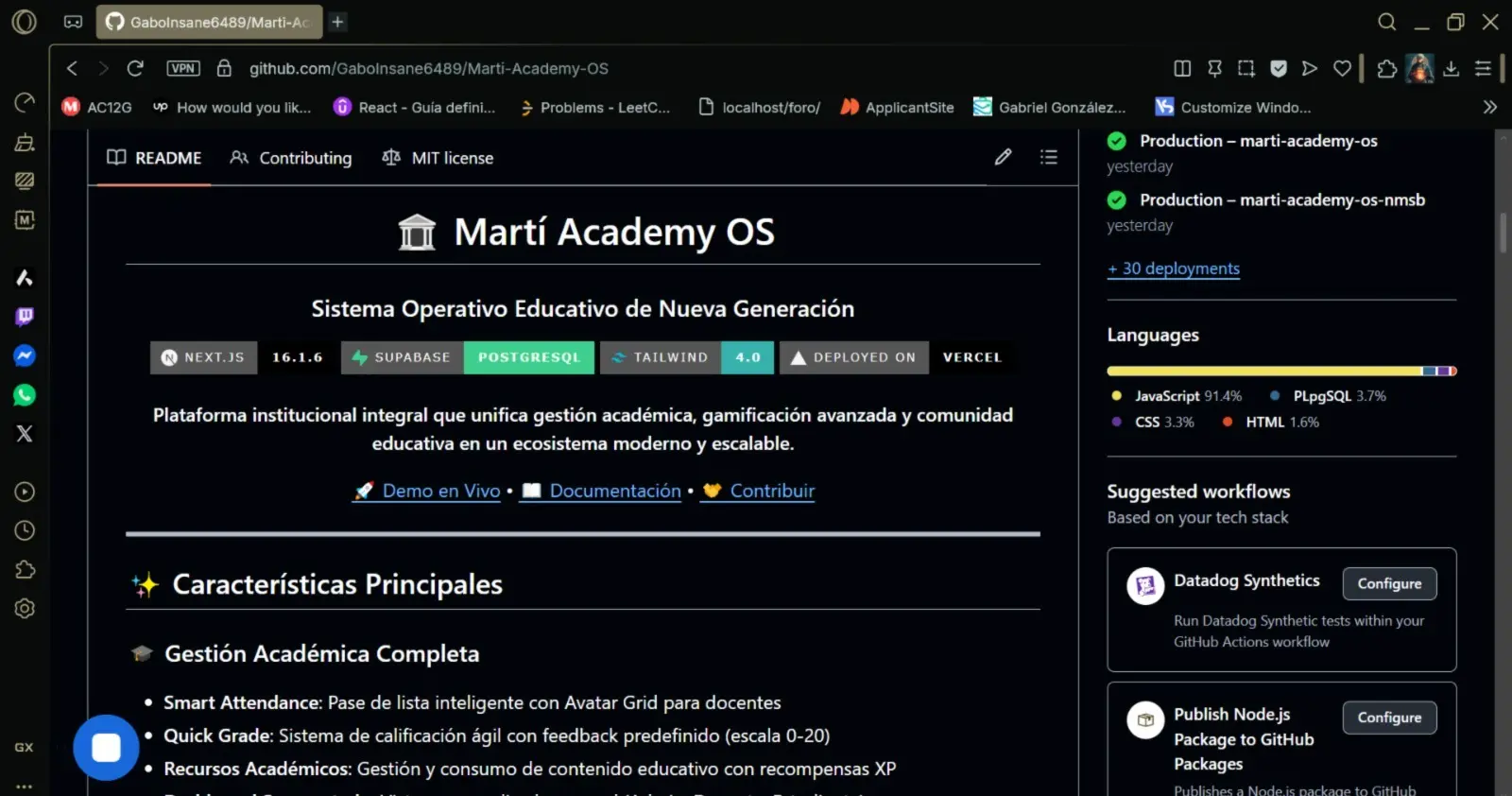
Task: Open 'Production – marti-academy-os-nmsb' deployment
Action: pos(1282,199)
